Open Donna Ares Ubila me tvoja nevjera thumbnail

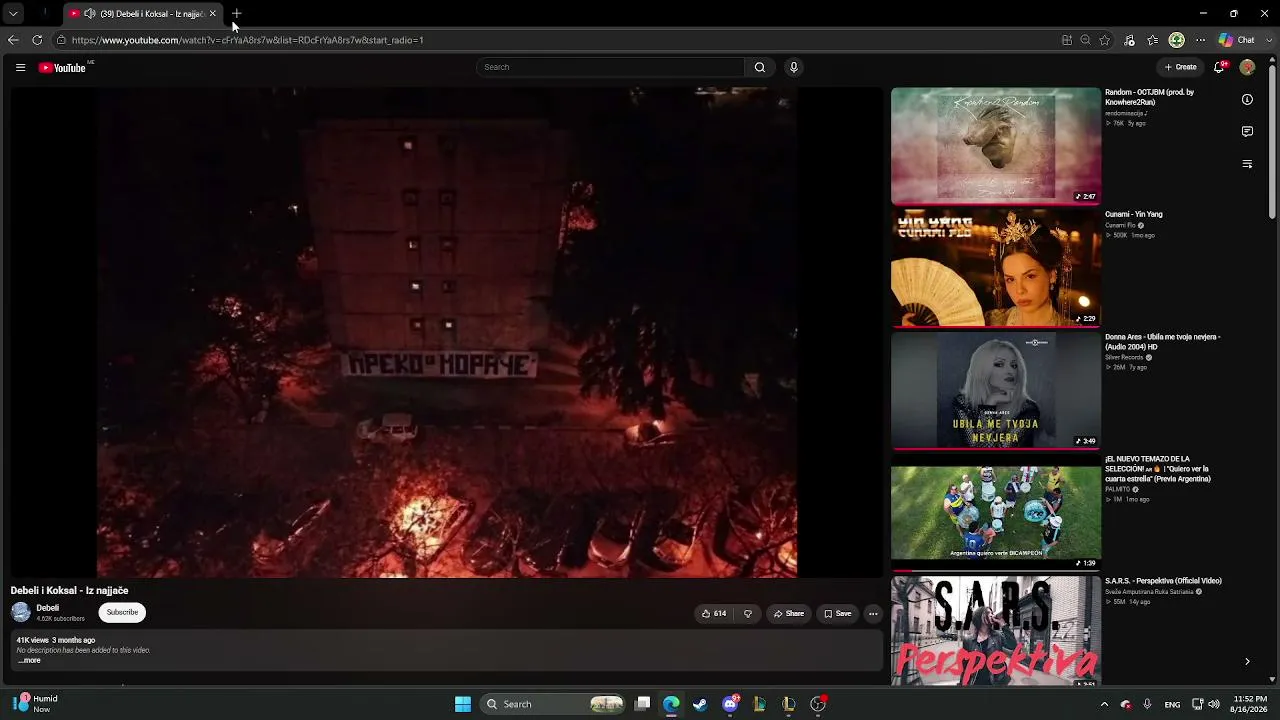[x=996, y=391]
